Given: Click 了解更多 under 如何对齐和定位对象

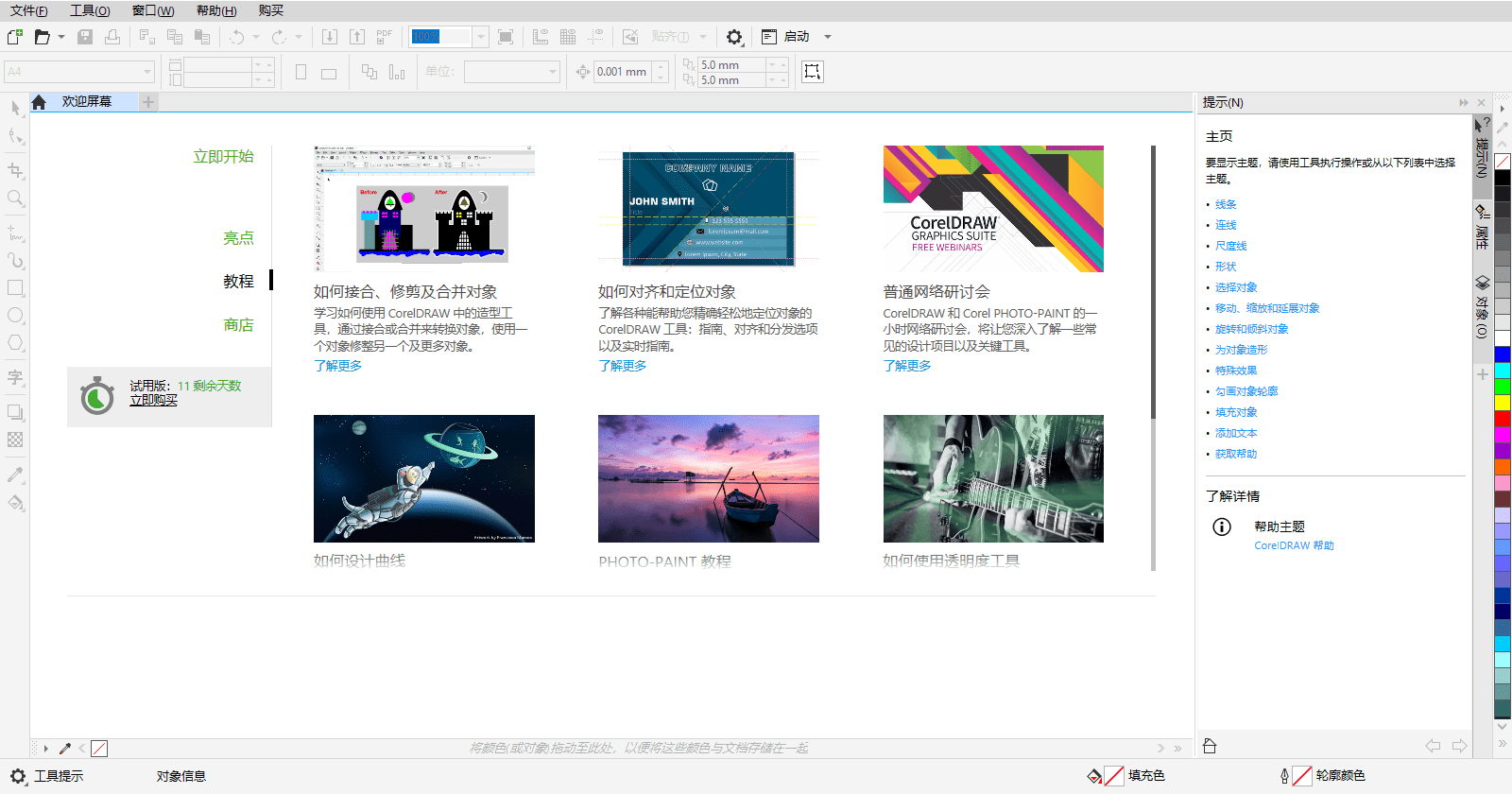Looking at the screenshot, I should 623,366.
